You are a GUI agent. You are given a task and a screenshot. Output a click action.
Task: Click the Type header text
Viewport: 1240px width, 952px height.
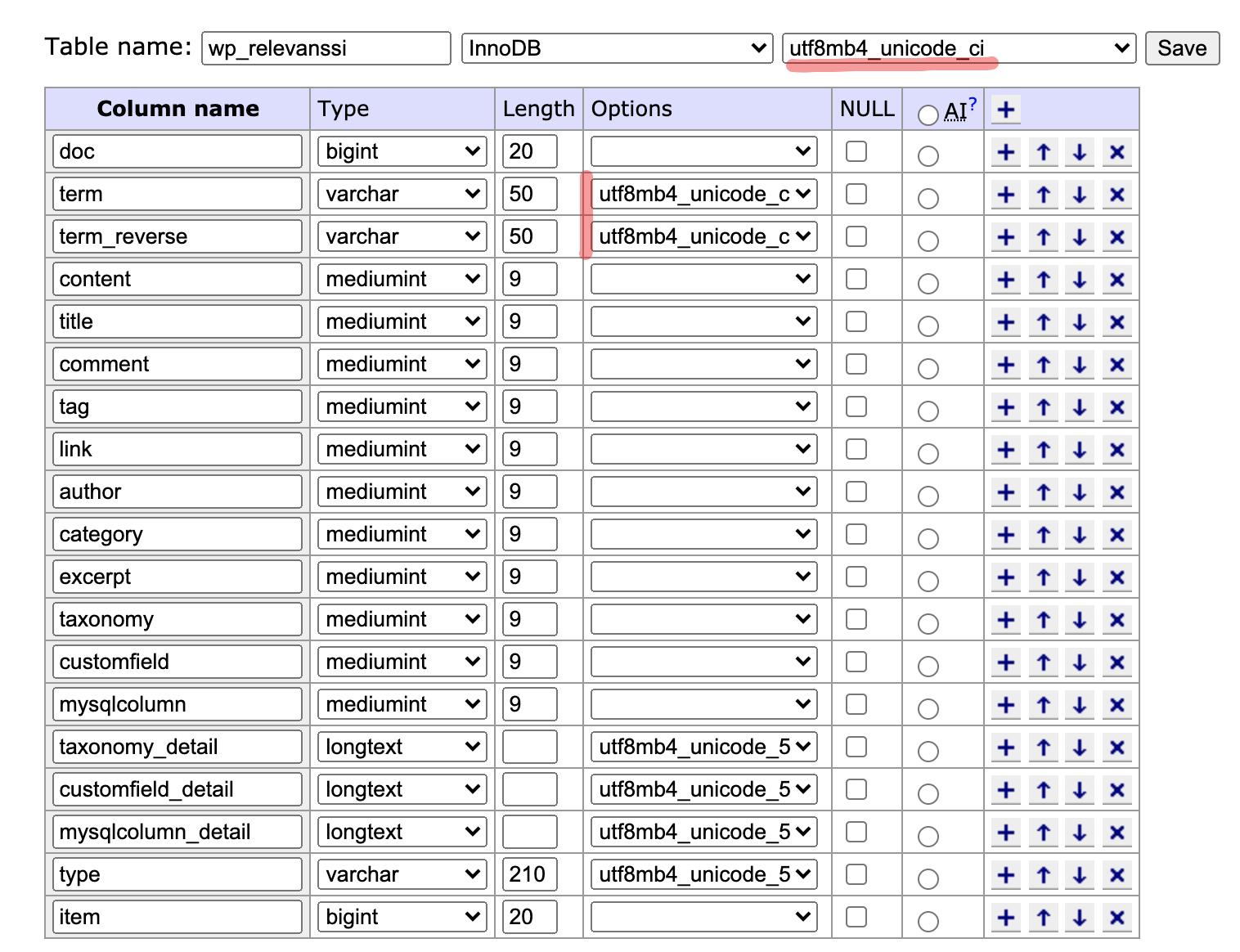[x=344, y=110]
